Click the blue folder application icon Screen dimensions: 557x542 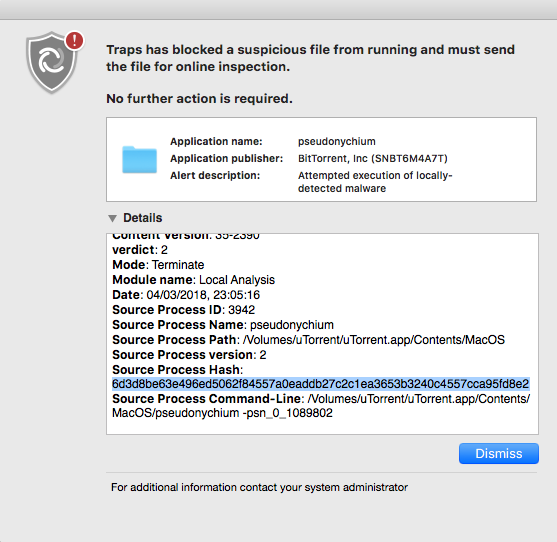point(139,159)
